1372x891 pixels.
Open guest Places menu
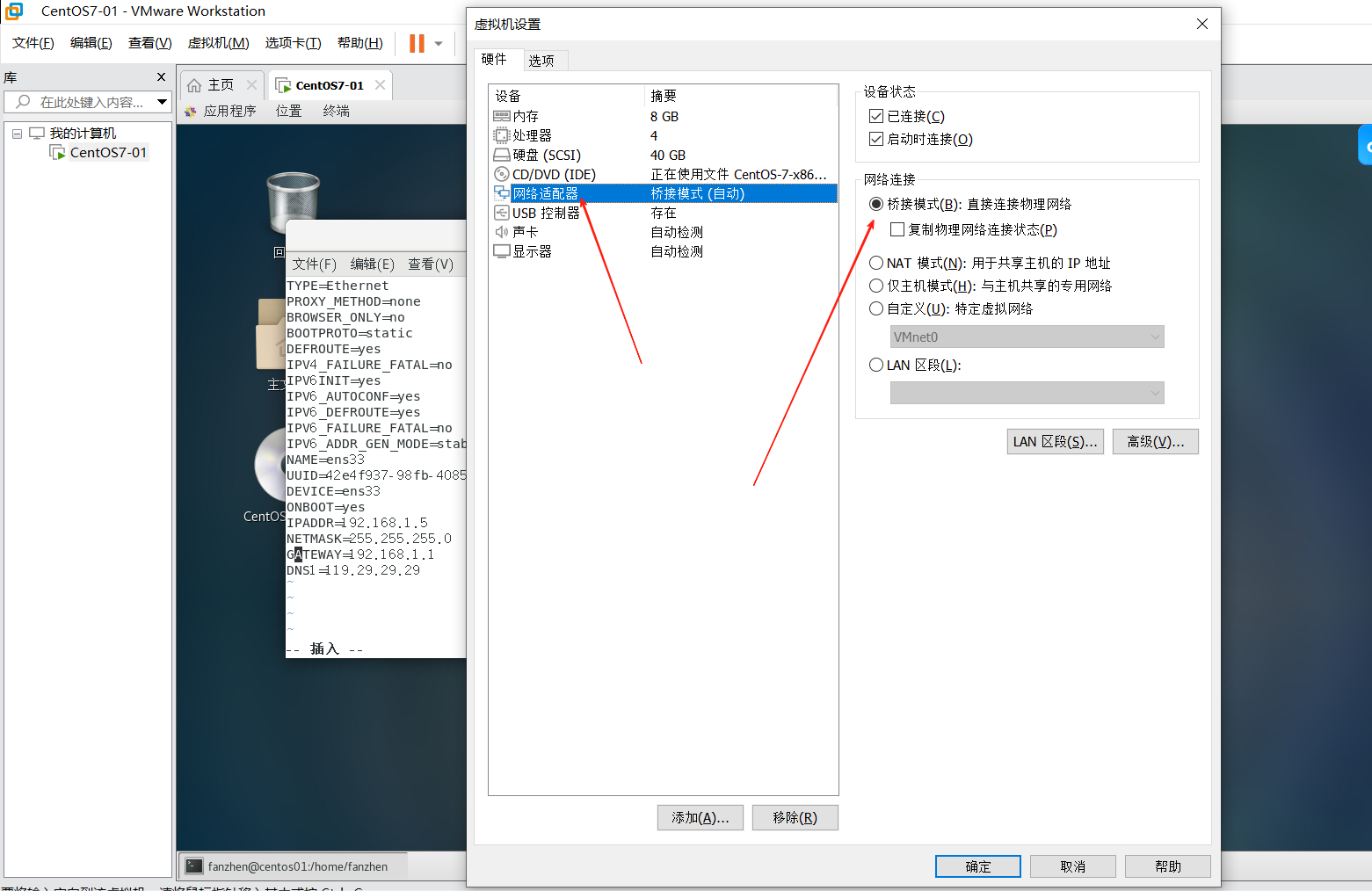[x=288, y=112]
